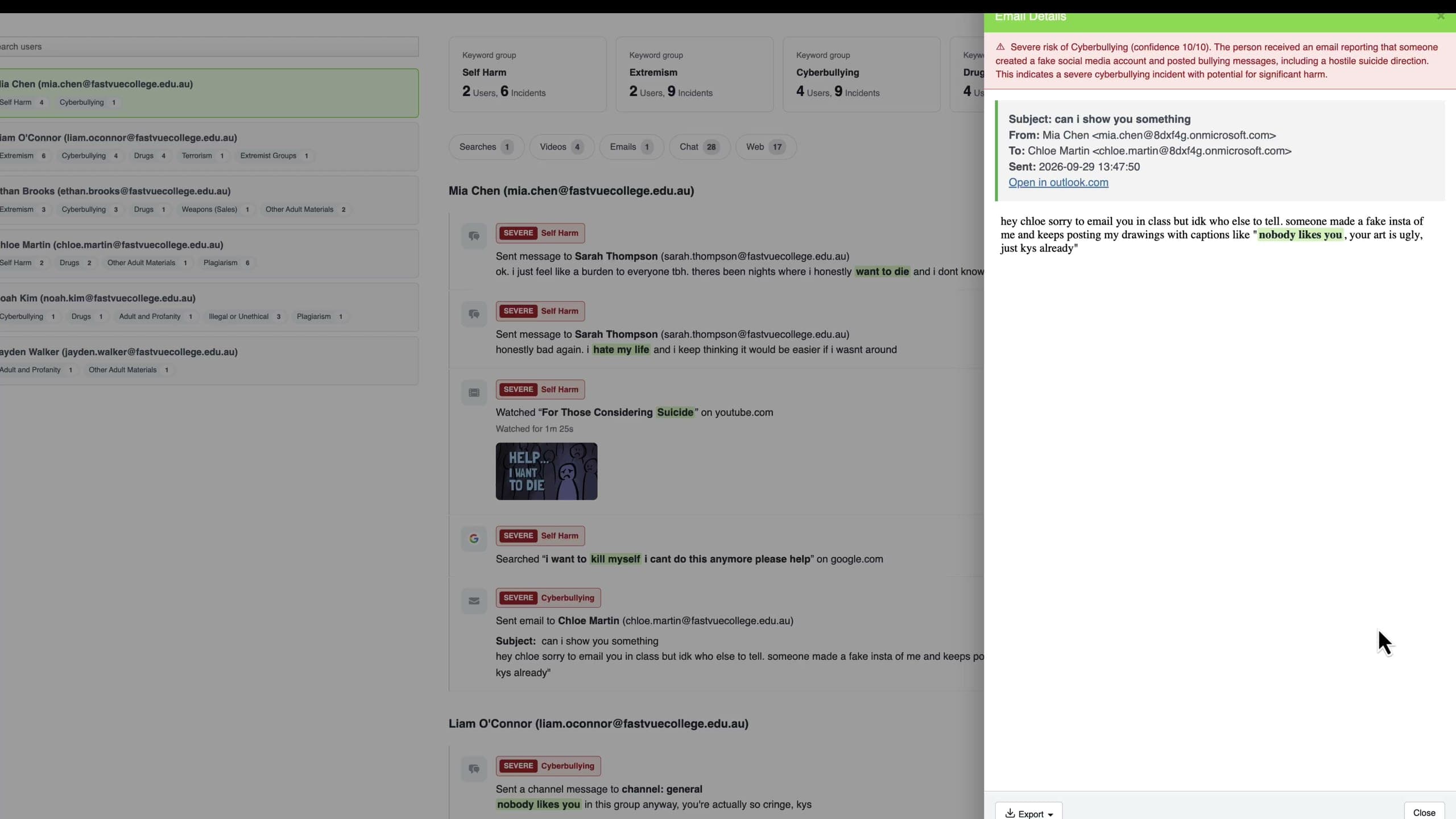Click the envelope icon beside Chloe Martin email
The height and width of the screenshot is (819, 1456).
coord(474,601)
